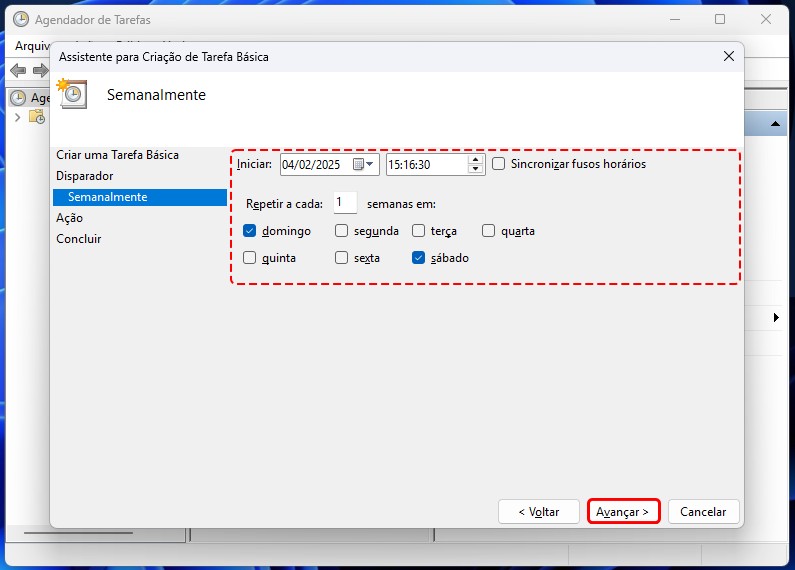Image resolution: width=795 pixels, height=570 pixels.
Task: Click the Voltar button
Action: tap(538, 511)
